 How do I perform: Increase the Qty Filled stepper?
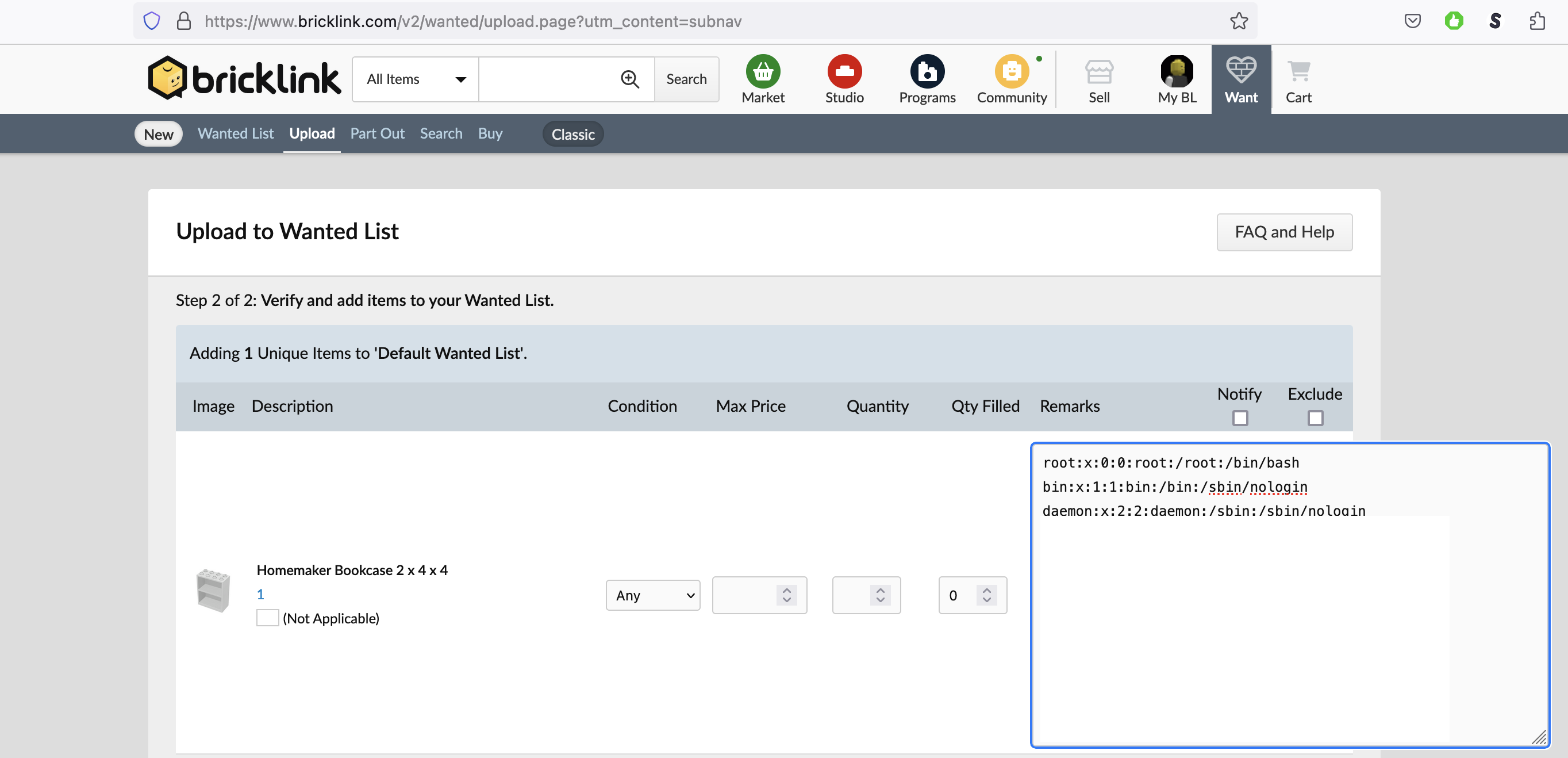[986, 589]
